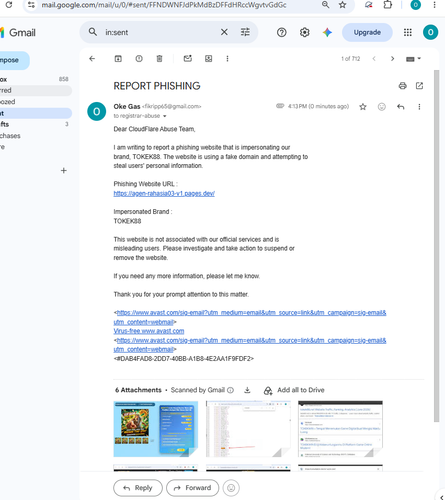Open attachment info icon beside Scanned by Gmail
Viewport: 445px width, 500px height.
[230, 390]
